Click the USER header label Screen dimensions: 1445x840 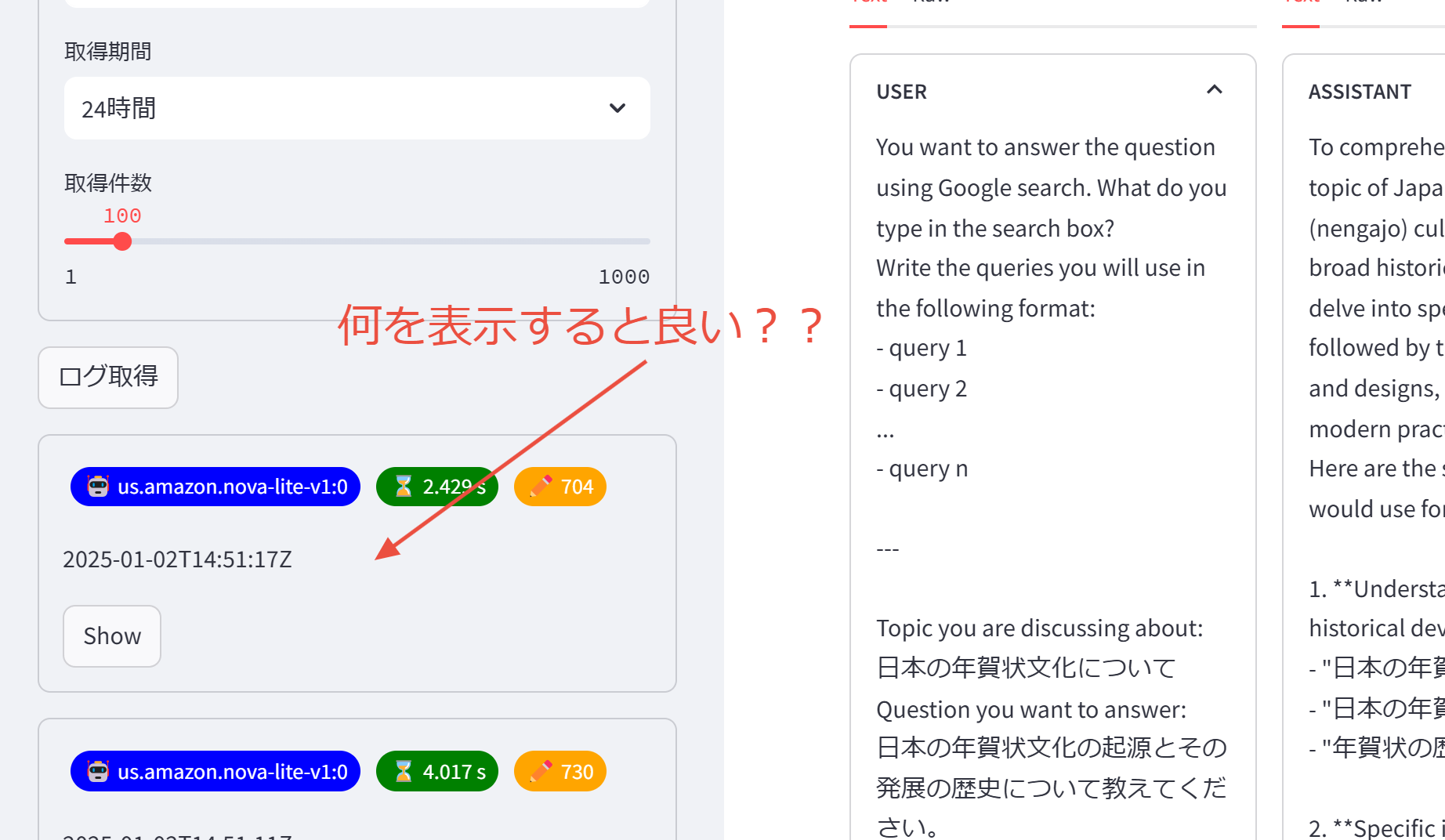point(901,92)
